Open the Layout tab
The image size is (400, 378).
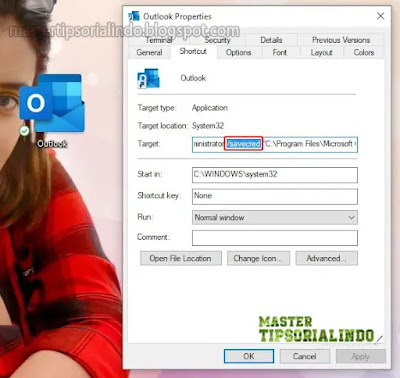click(x=321, y=52)
